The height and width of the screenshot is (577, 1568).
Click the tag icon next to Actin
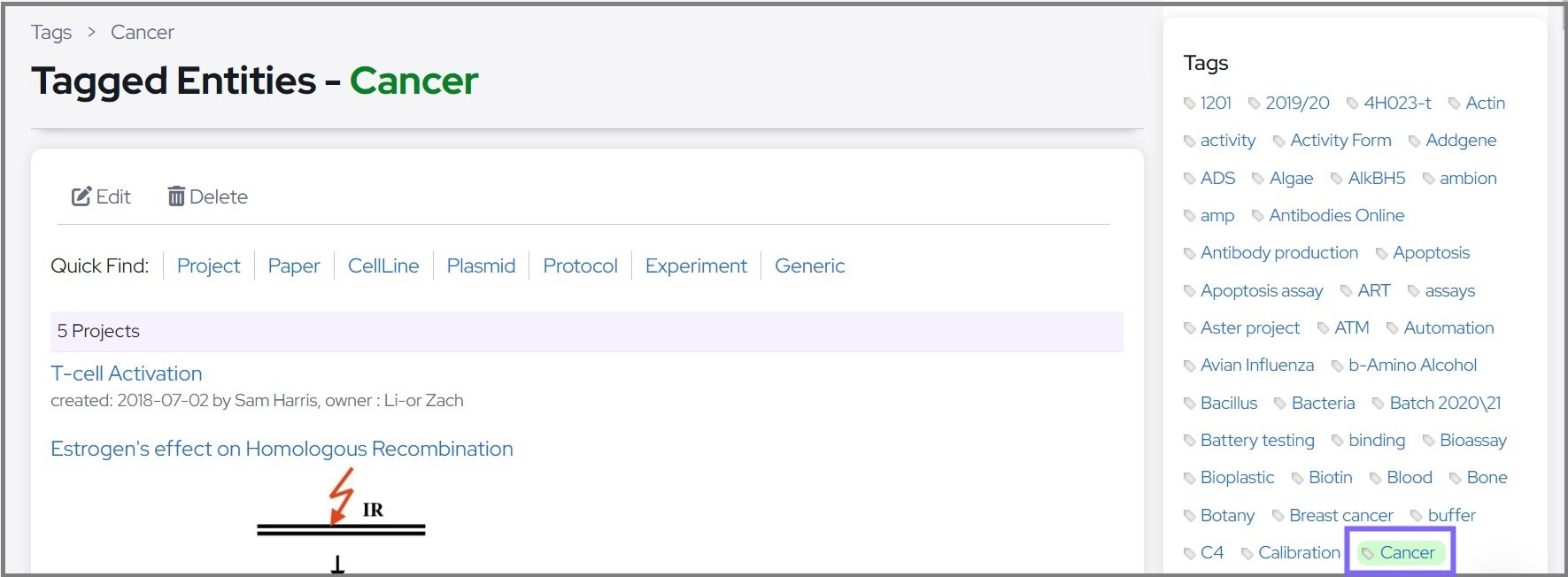tap(1454, 104)
